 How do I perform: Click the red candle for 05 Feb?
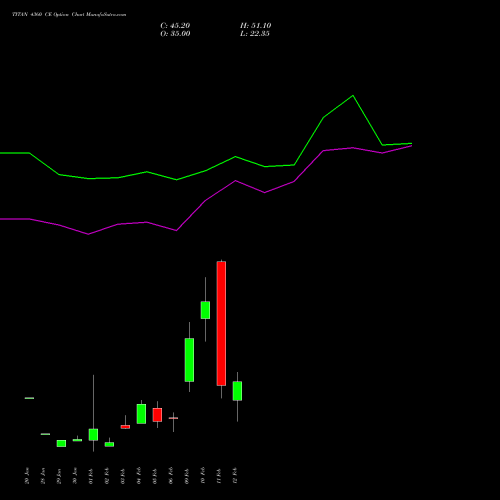157,415
